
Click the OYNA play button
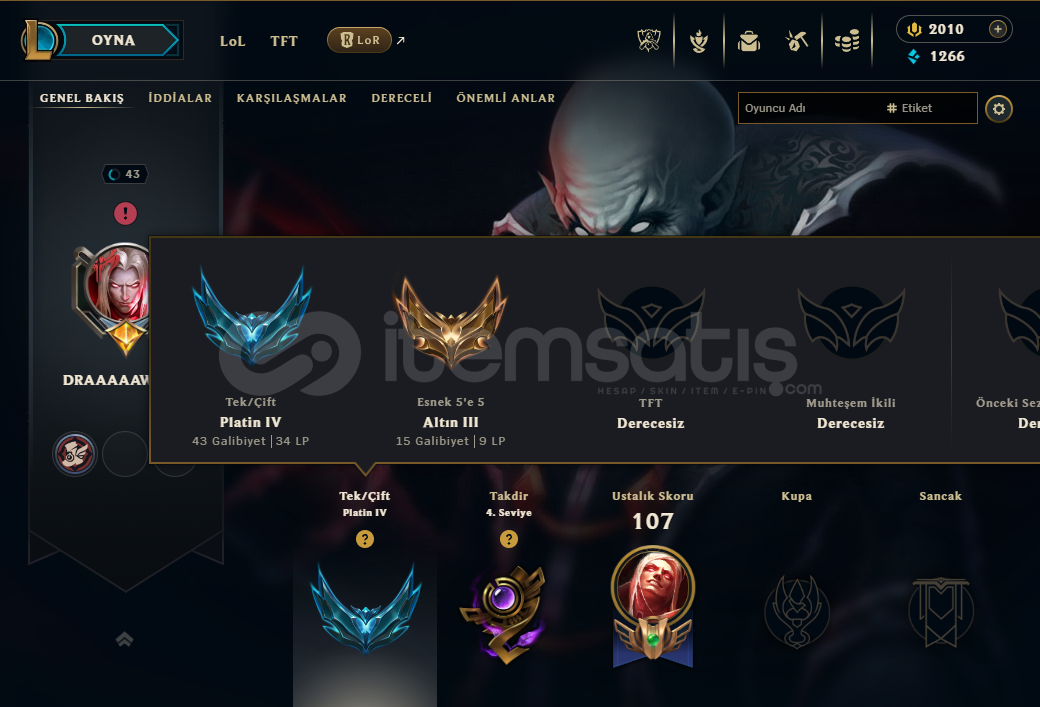pos(114,40)
